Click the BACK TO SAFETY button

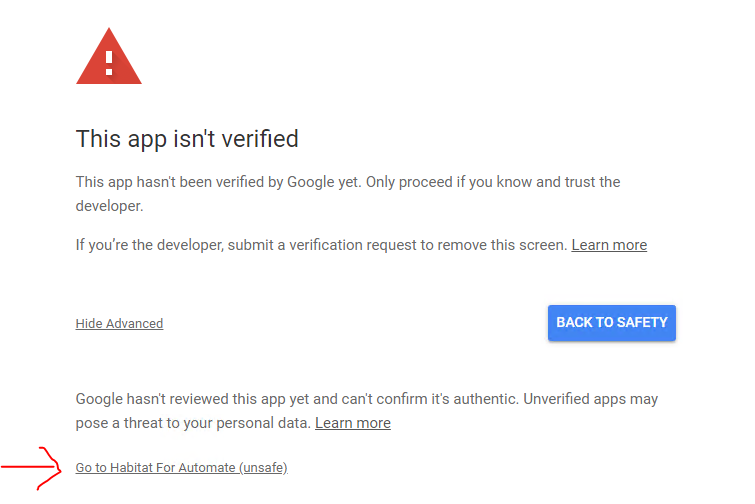click(x=612, y=323)
